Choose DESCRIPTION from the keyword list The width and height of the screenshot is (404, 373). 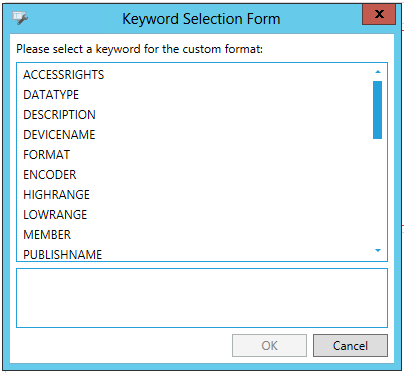(x=59, y=115)
